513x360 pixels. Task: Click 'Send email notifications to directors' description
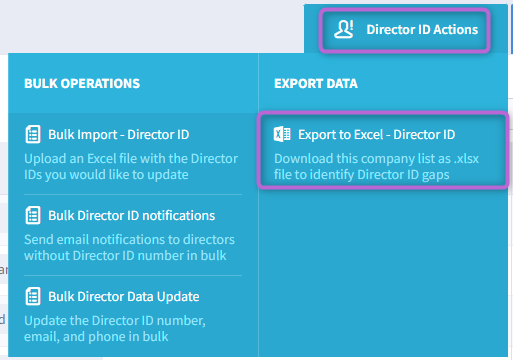(129, 240)
